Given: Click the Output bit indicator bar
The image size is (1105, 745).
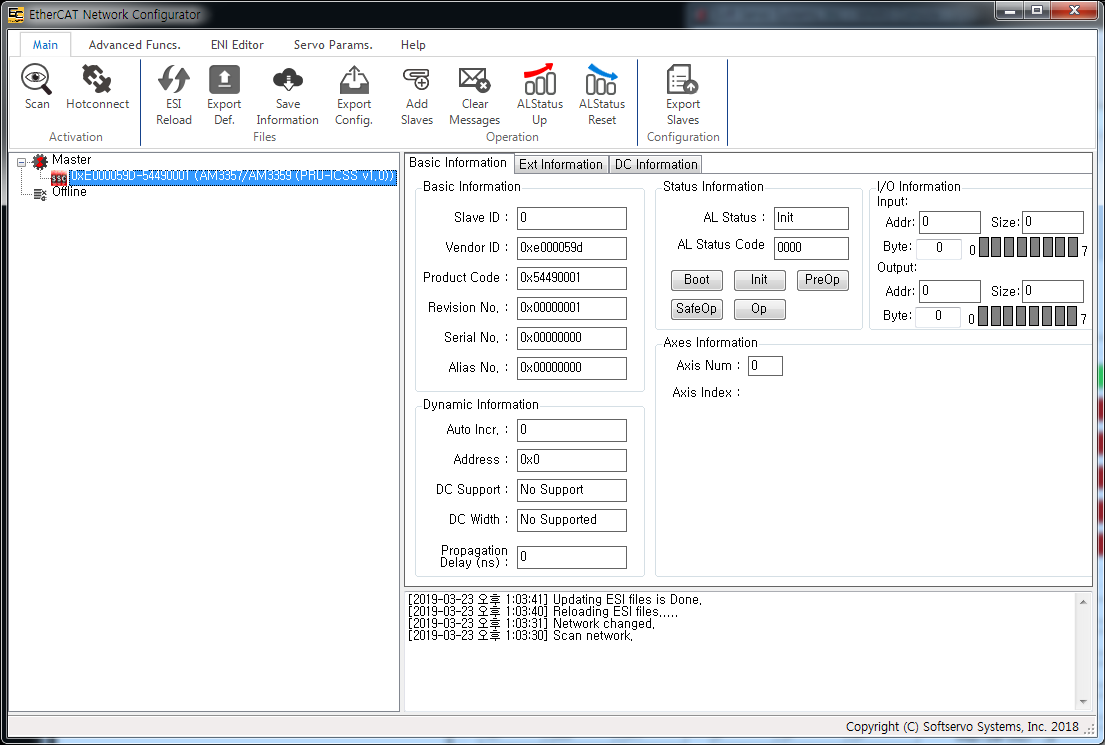Looking at the screenshot, I should [1028, 316].
